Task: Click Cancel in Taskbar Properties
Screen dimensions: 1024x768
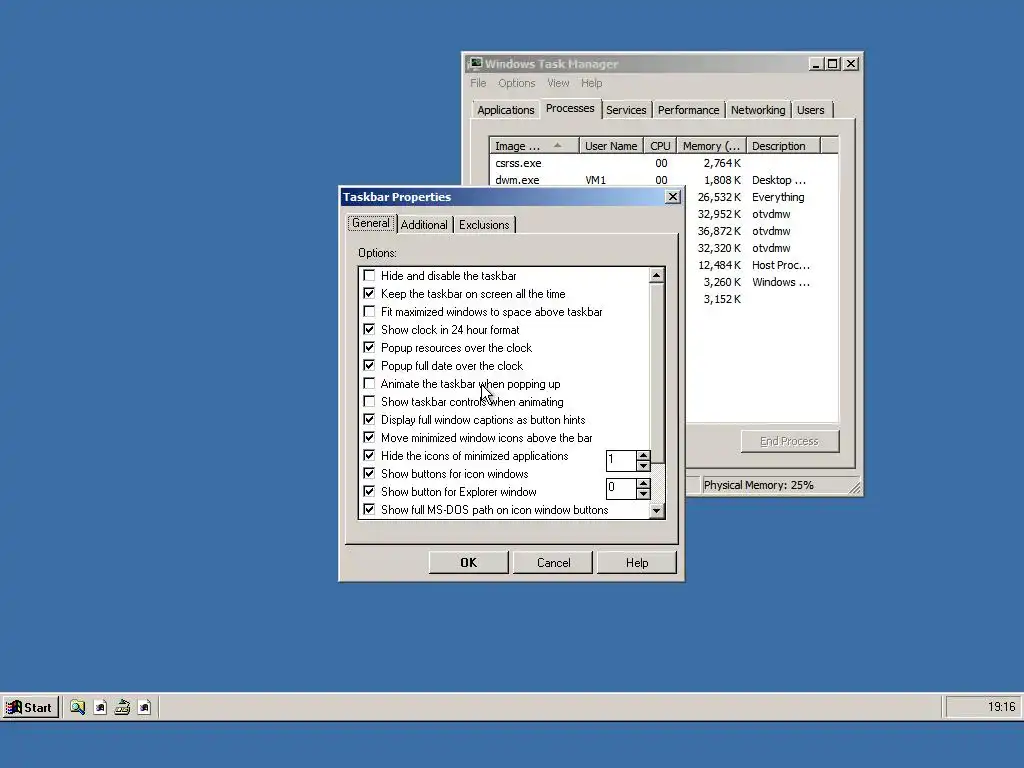Action: click(x=553, y=563)
